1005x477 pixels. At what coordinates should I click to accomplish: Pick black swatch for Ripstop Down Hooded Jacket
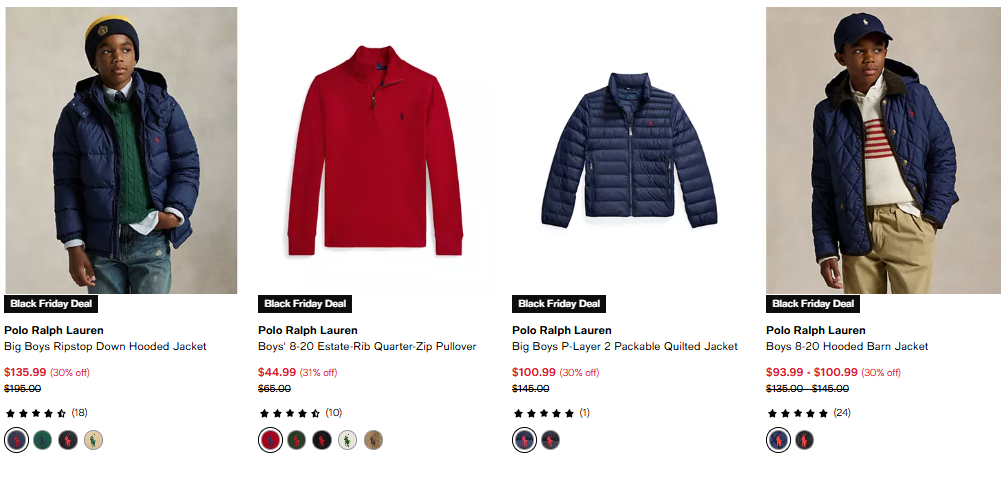click(x=68, y=439)
